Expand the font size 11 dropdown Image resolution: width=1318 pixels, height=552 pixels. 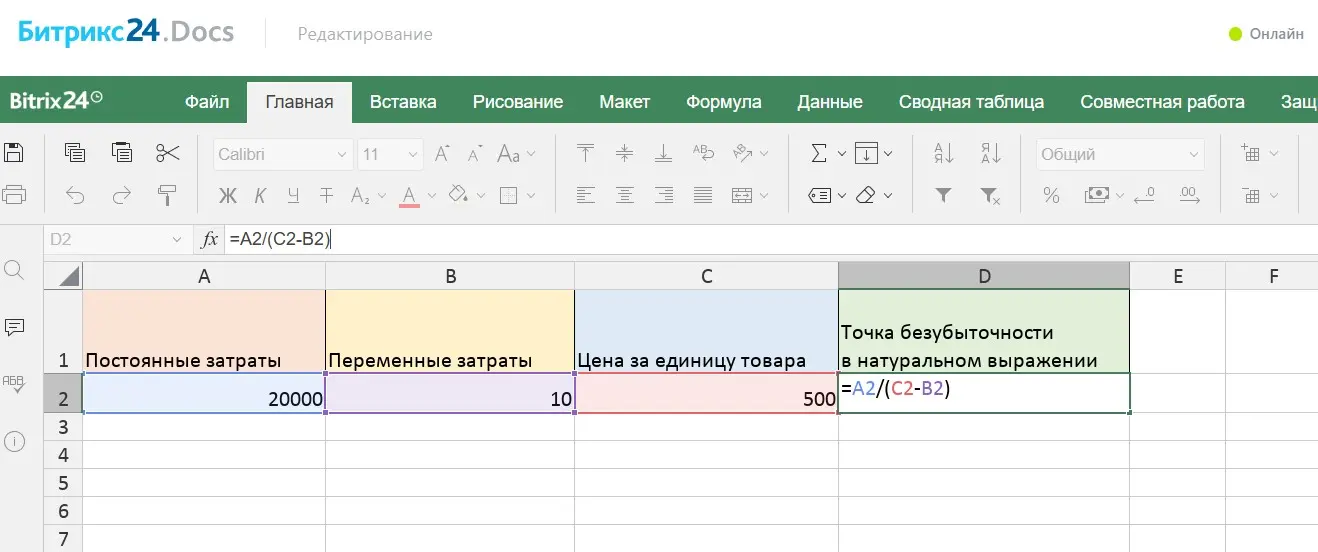point(413,155)
